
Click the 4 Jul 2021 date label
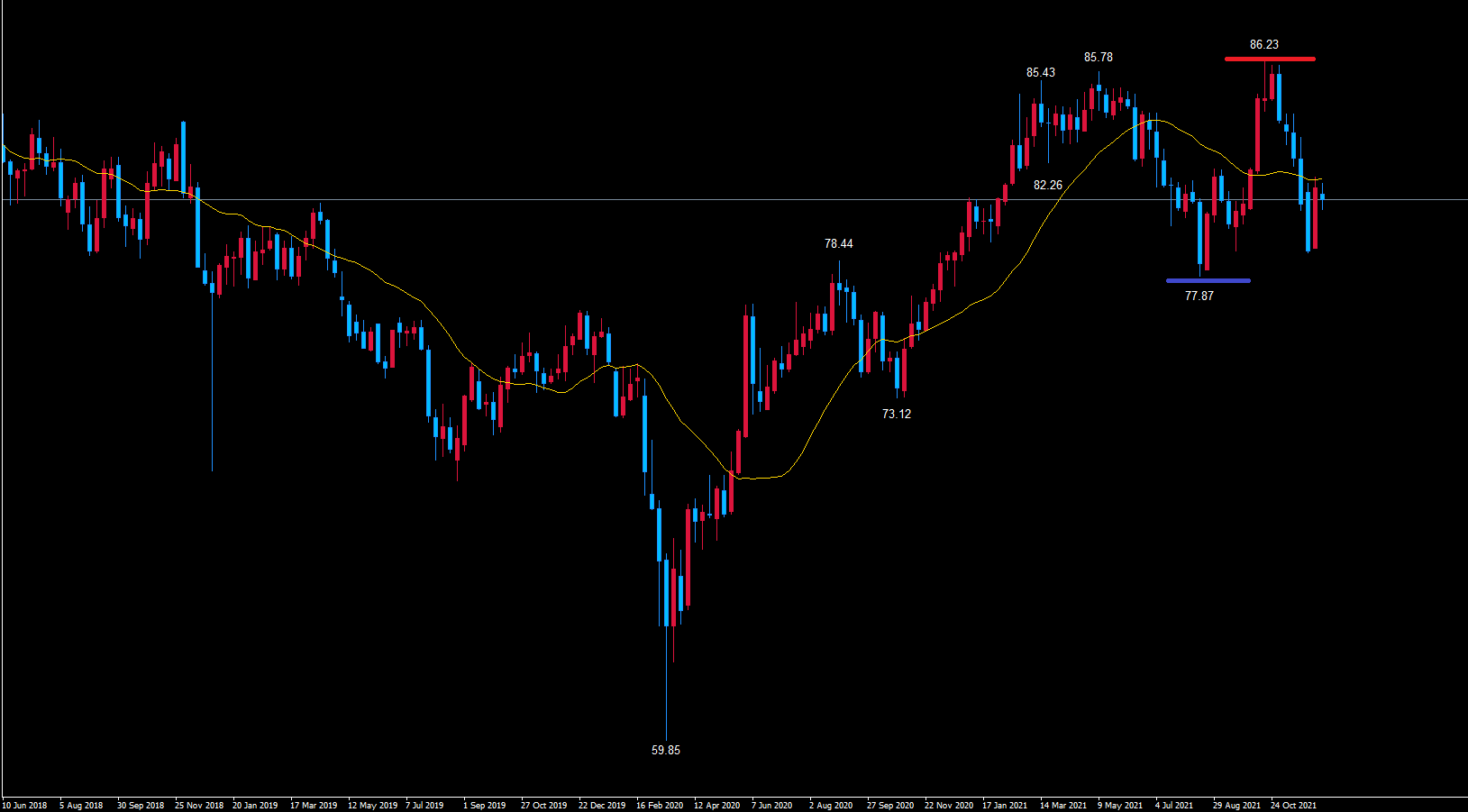tap(1174, 805)
